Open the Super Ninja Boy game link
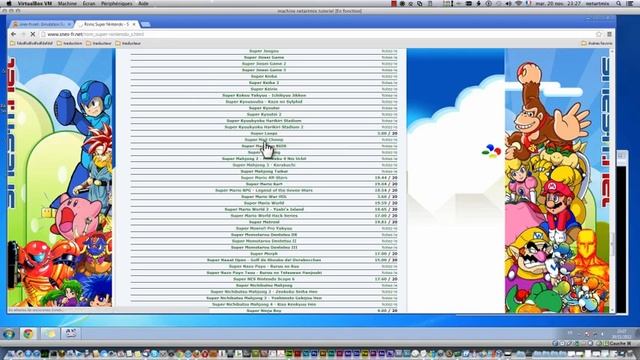Screen dimensions: 640x360 [x=264, y=311]
